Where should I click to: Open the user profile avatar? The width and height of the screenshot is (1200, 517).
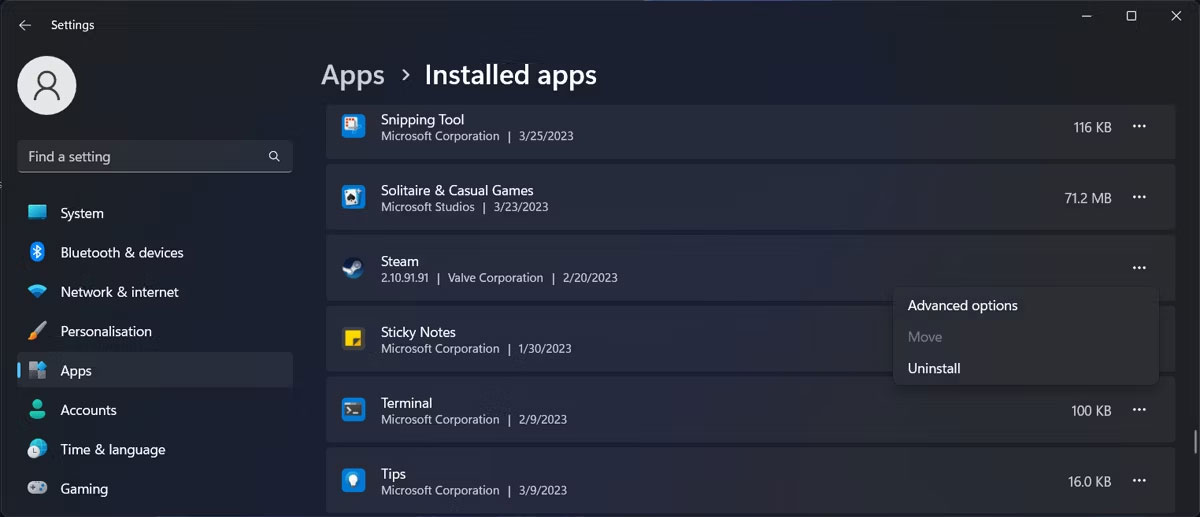47,85
